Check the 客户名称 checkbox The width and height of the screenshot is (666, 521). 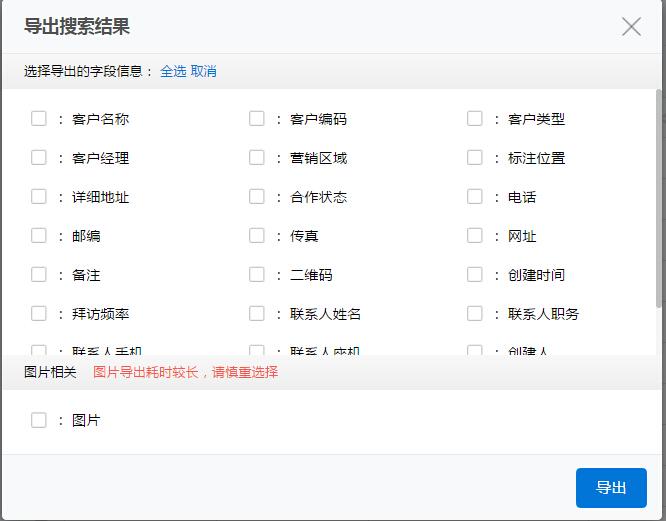pyautogui.click(x=39, y=118)
